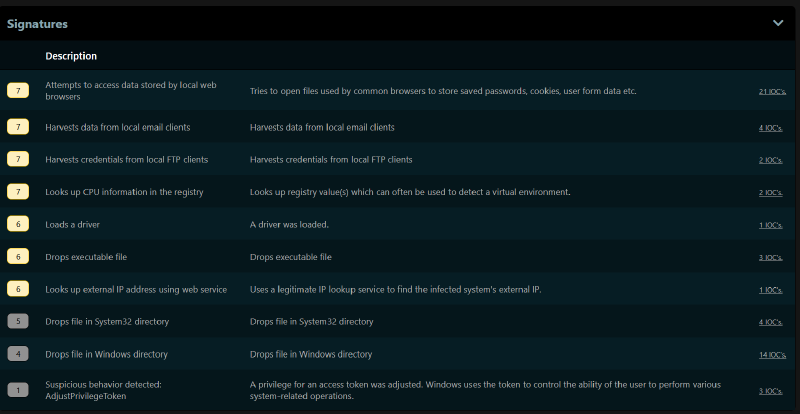Click score badge 6 next to Loads a driver
800x414 pixels.
(x=18, y=224)
